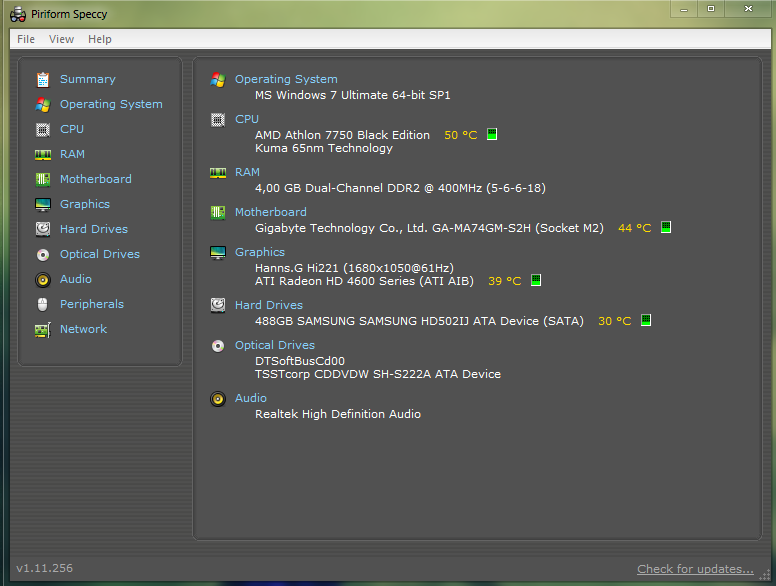Screen dimensions: 776x586
Task: Select Summary in the sidebar
Action: click(87, 79)
